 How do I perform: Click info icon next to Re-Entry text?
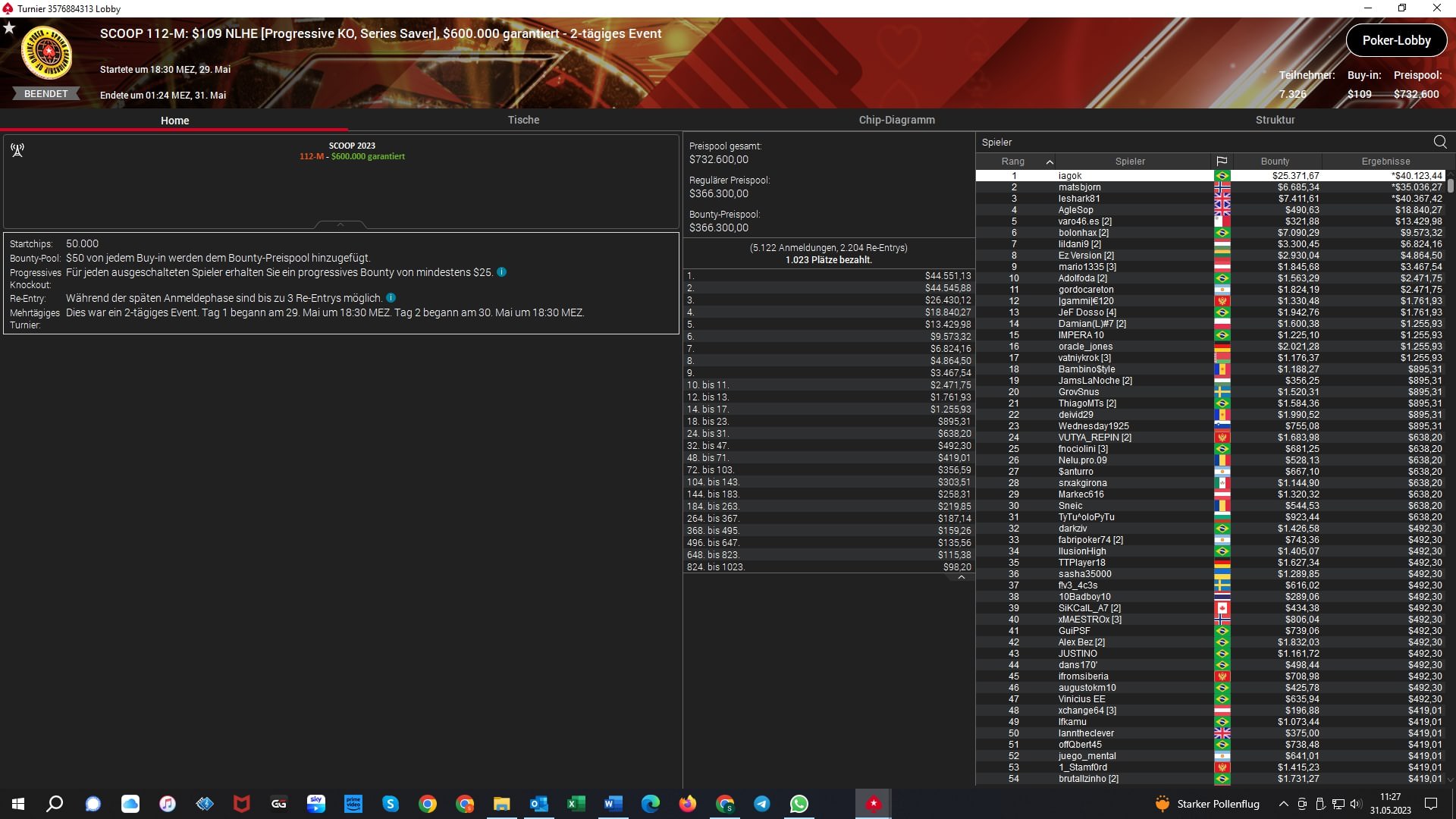[391, 298]
